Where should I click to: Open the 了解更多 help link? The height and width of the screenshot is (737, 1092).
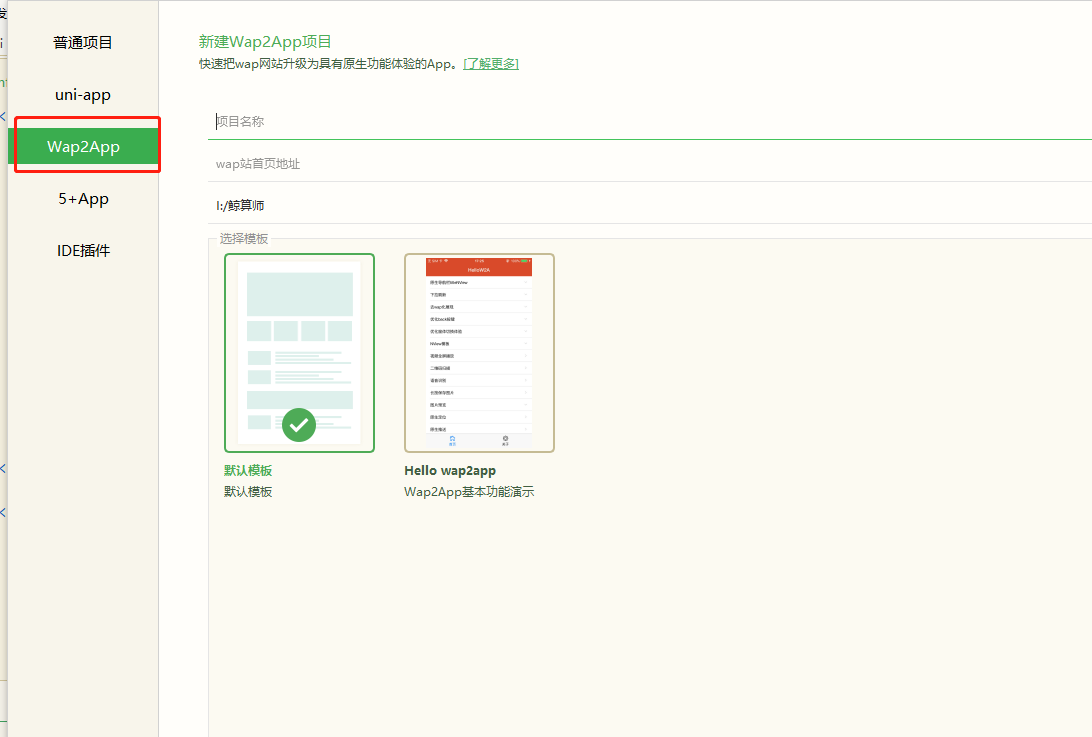(491, 63)
